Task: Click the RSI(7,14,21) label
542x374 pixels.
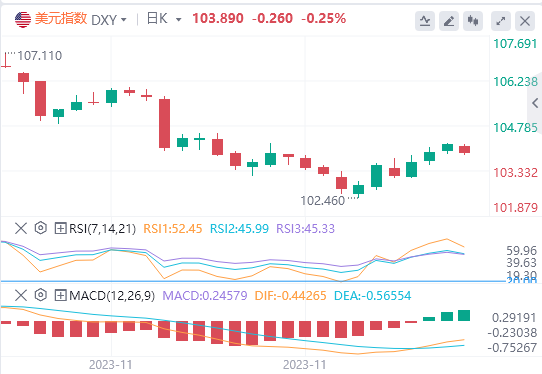Action: coord(102,229)
